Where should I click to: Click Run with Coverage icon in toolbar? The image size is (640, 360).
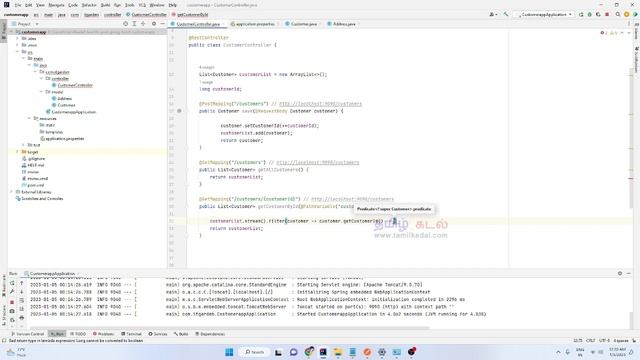[x=598, y=14]
